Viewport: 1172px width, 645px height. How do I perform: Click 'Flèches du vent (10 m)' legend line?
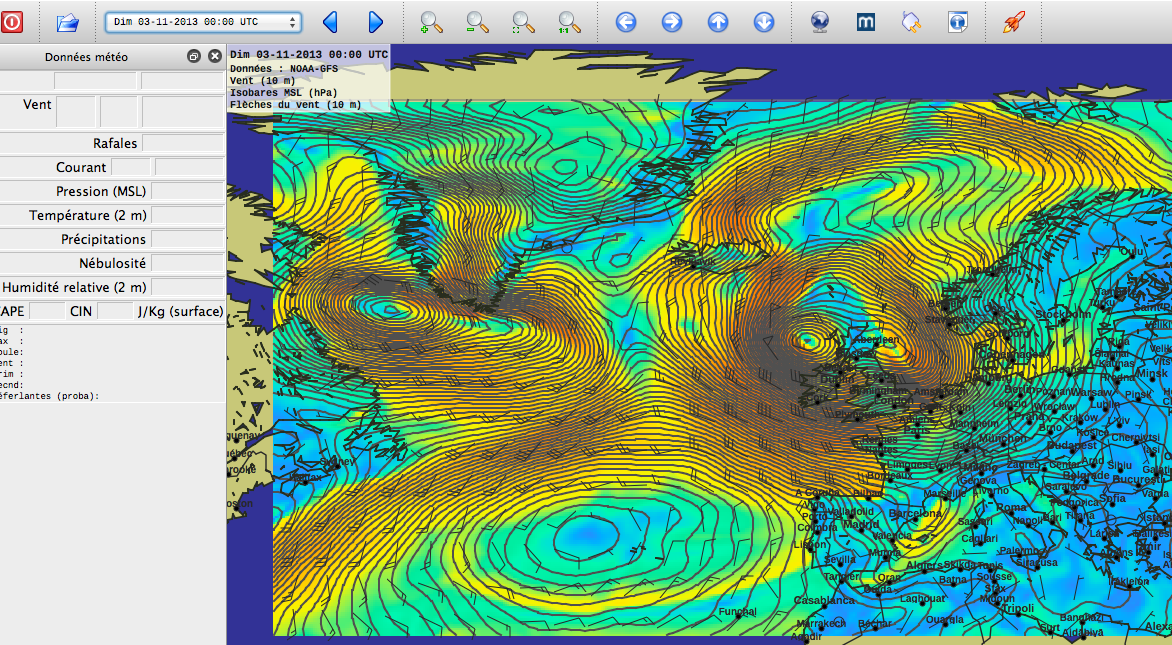click(x=296, y=105)
